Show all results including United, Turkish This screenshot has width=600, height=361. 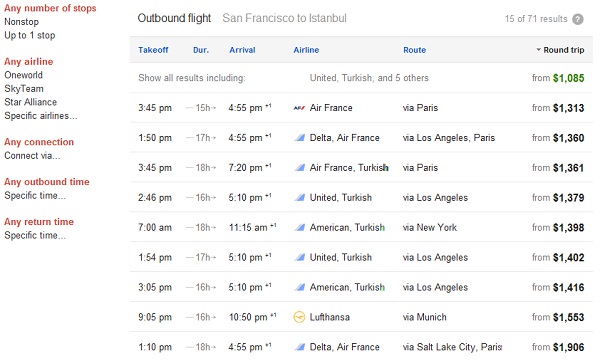(x=361, y=78)
